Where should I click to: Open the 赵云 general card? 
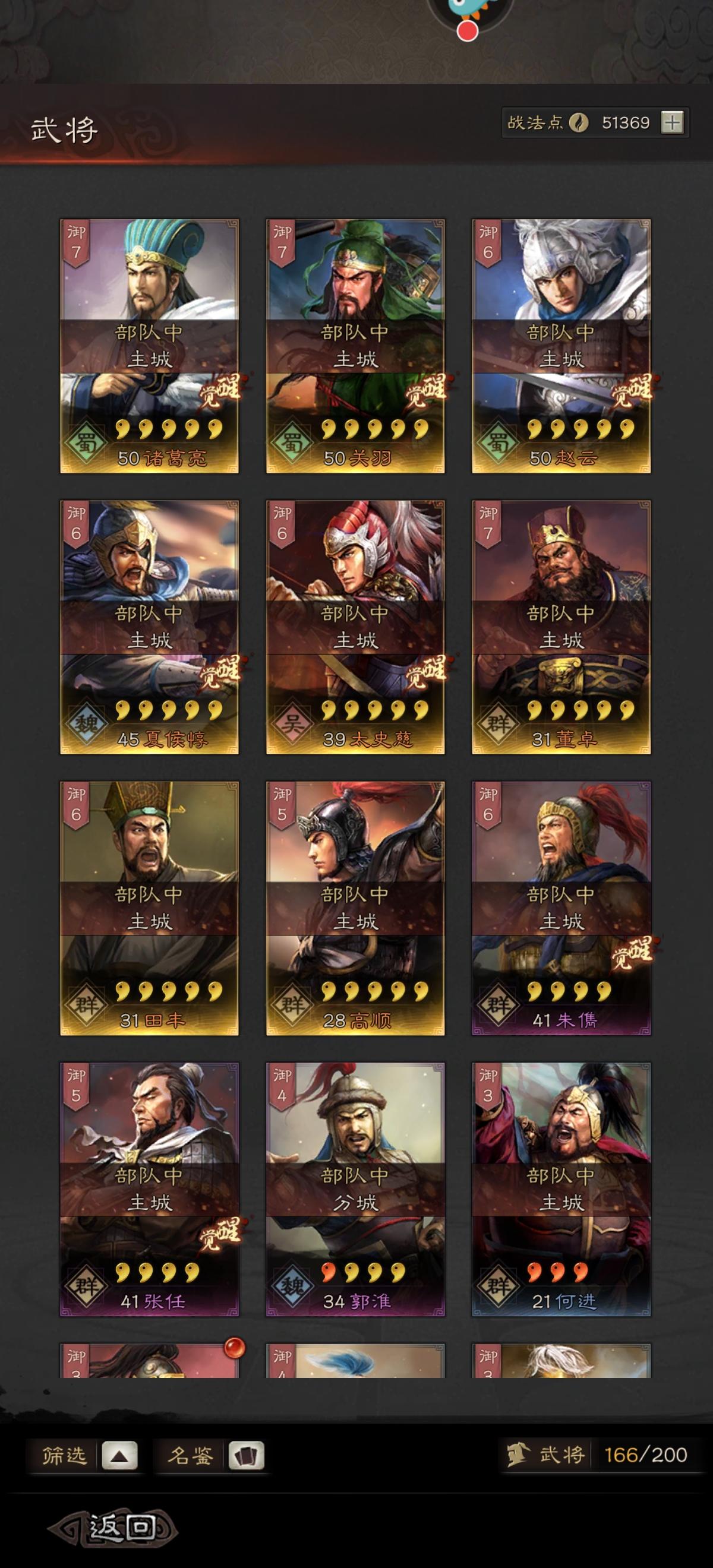pos(561,346)
